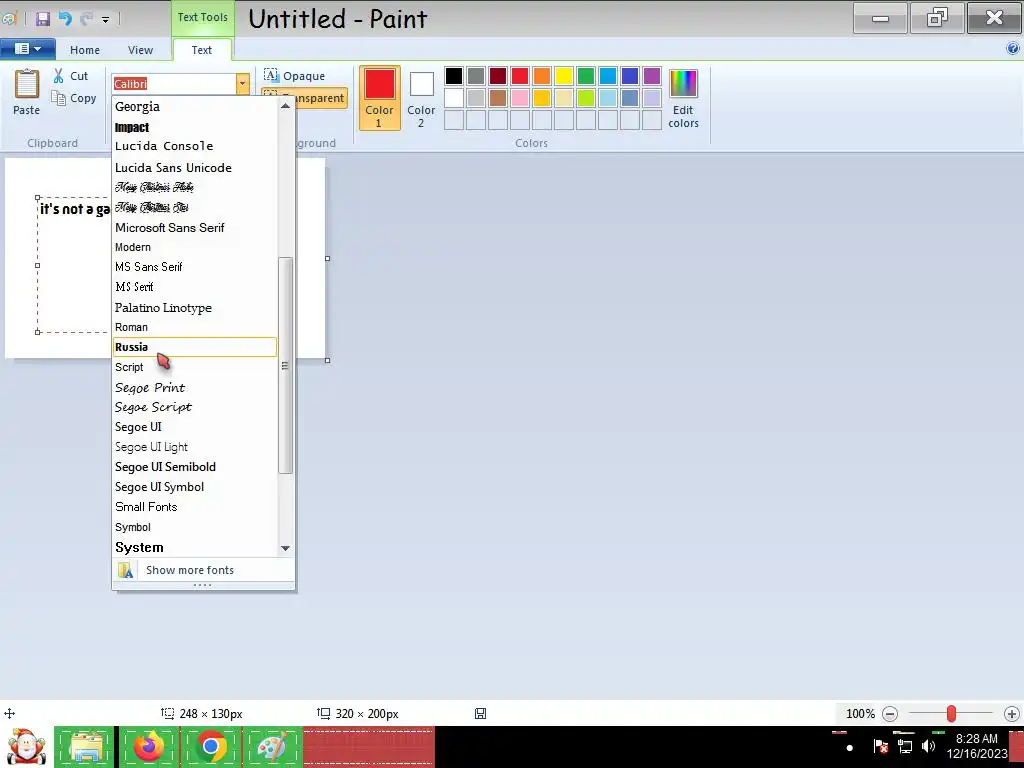Select Color 1 foreground button
This screenshot has height=768, width=1024.
(x=379, y=98)
